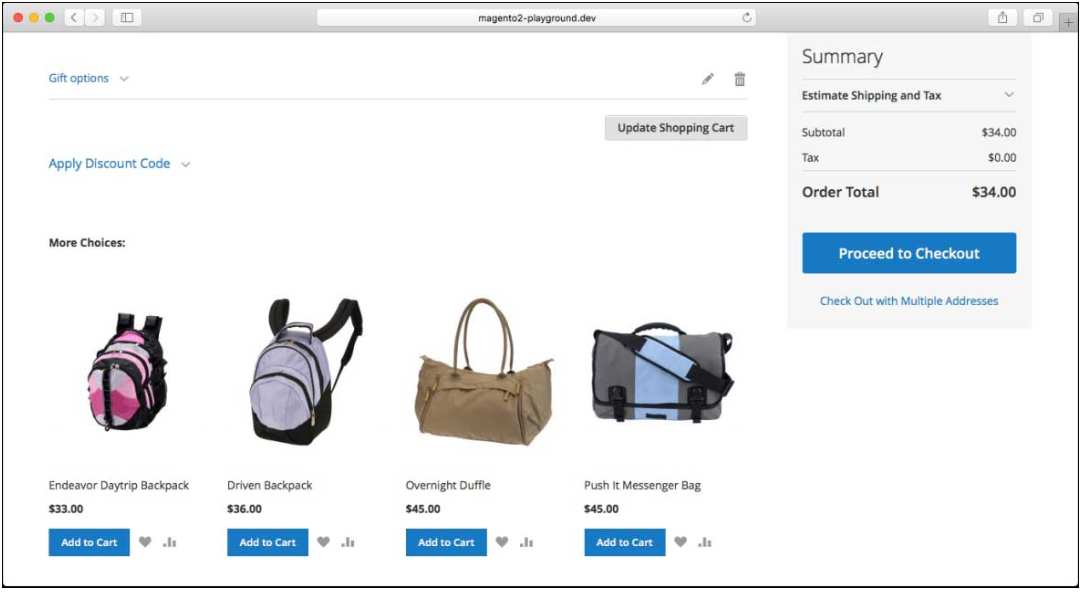Click the pencil edit icon for cart item
Screen dimensions: 1083x593
click(708, 79)
